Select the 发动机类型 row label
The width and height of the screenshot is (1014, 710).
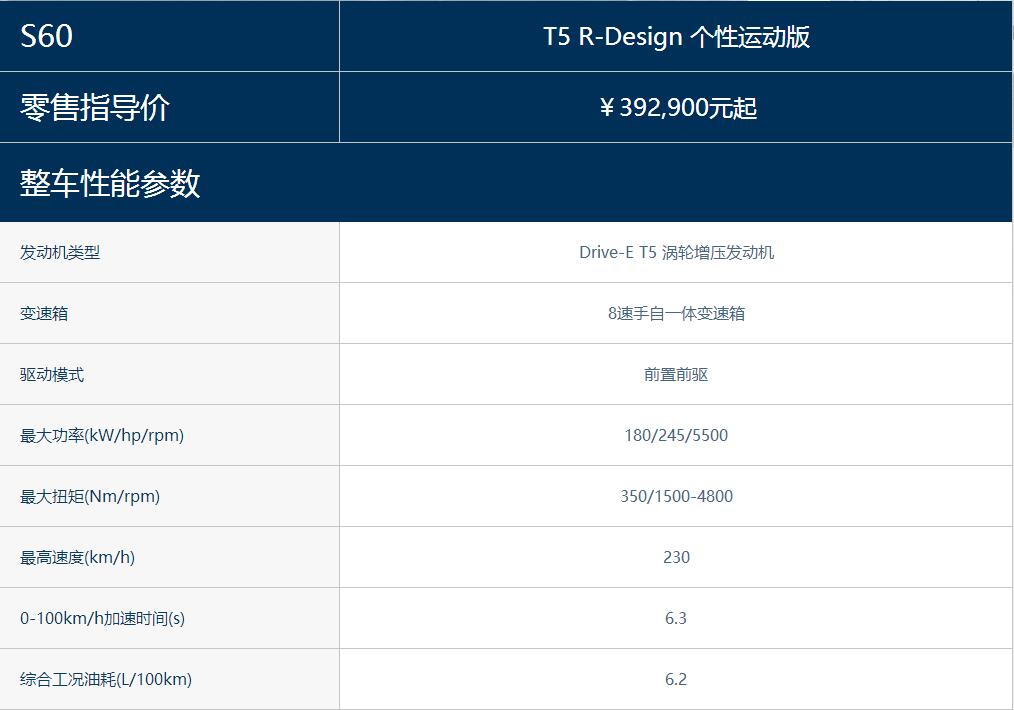59,252
